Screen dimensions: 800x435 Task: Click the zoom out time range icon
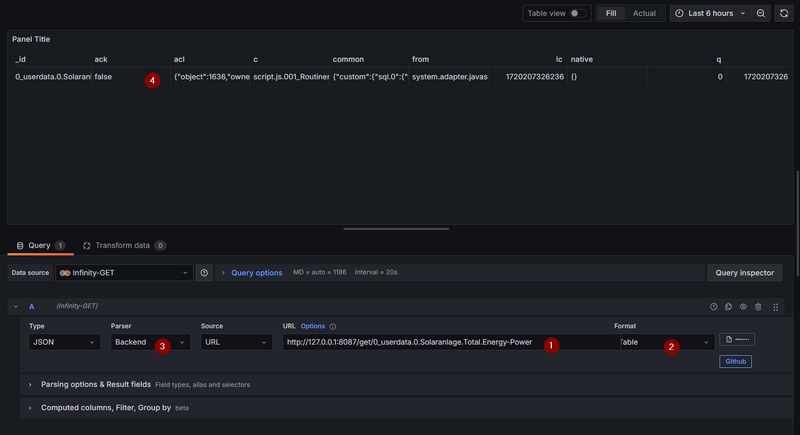[x=760, y=13]
